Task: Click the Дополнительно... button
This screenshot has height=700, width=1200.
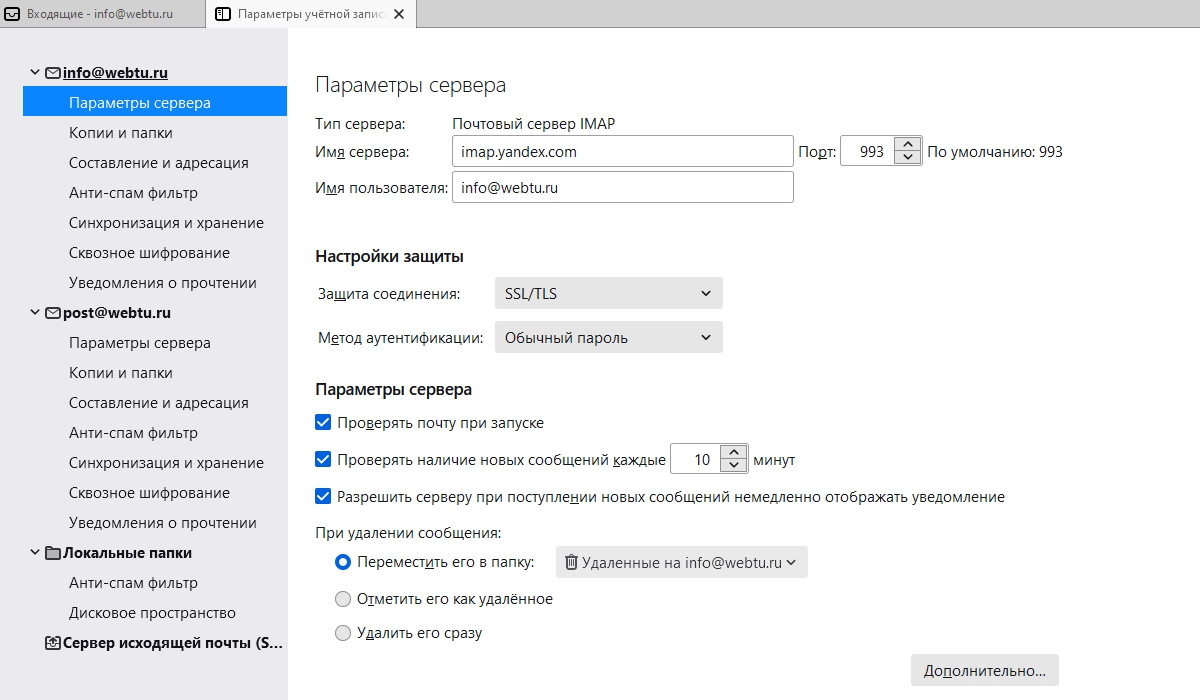Action: (x=984, y=670)
